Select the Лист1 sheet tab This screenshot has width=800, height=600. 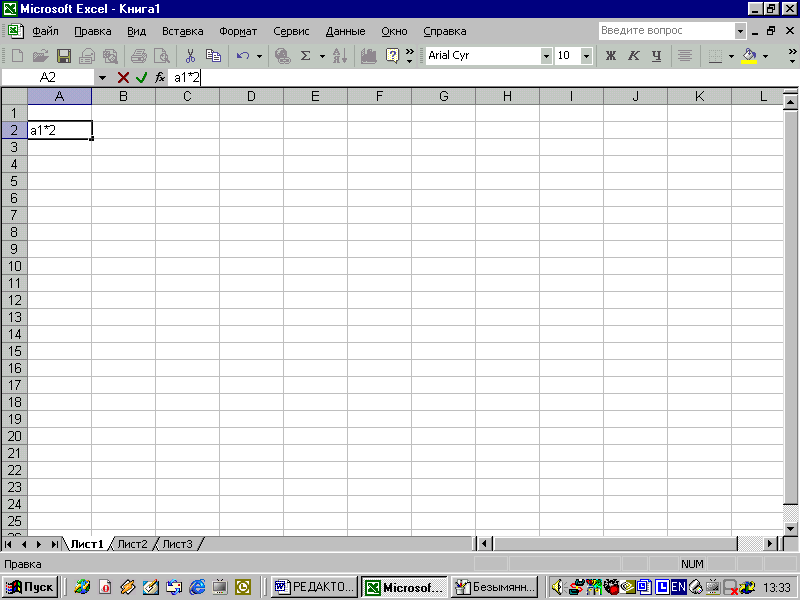tap(87, 544)
